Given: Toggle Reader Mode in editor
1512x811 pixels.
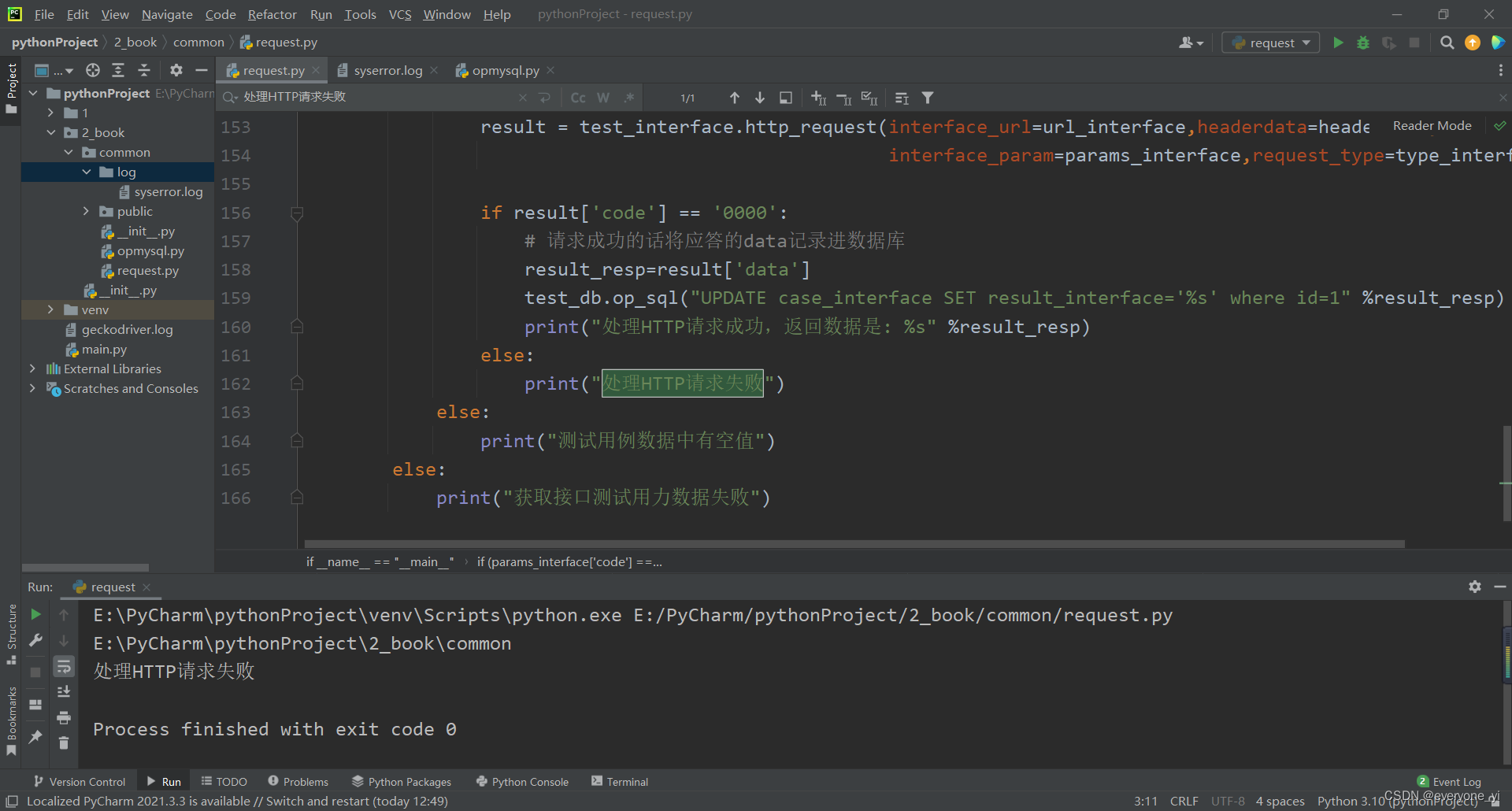Looking at the screenshot, I should 1432,126.
